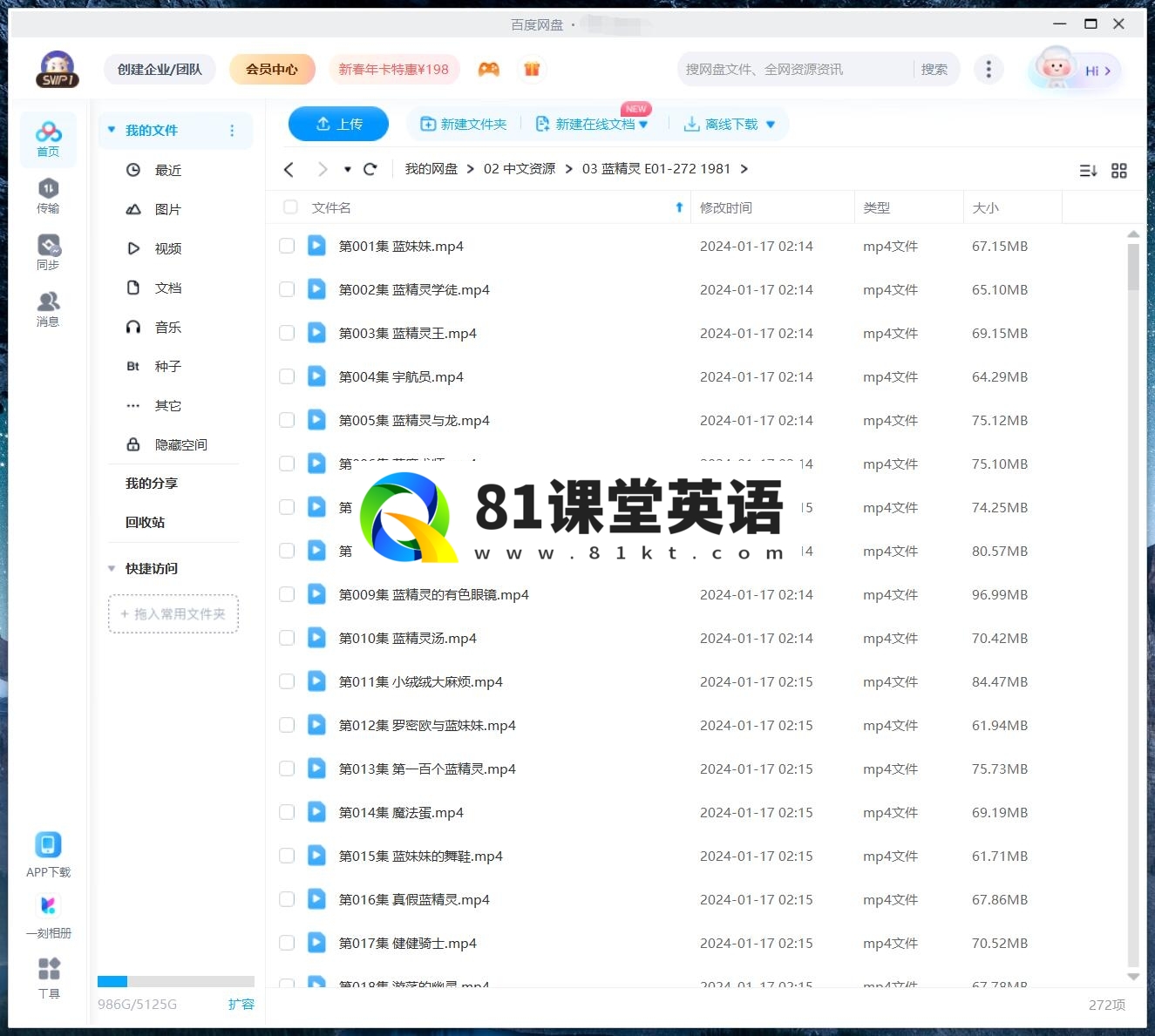Click the refresh icon in navigation bar
Viewport: 1155px width, 1036px height.
[x=370, y=169]
